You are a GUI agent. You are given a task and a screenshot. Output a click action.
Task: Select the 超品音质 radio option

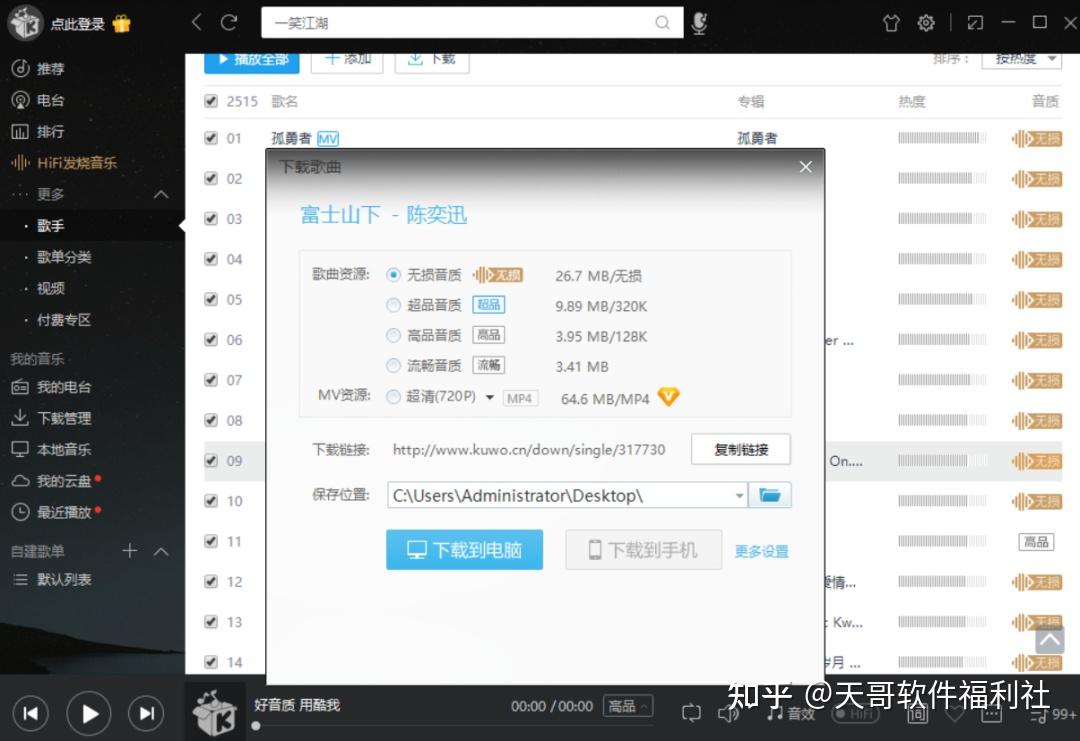coord(393,304)
